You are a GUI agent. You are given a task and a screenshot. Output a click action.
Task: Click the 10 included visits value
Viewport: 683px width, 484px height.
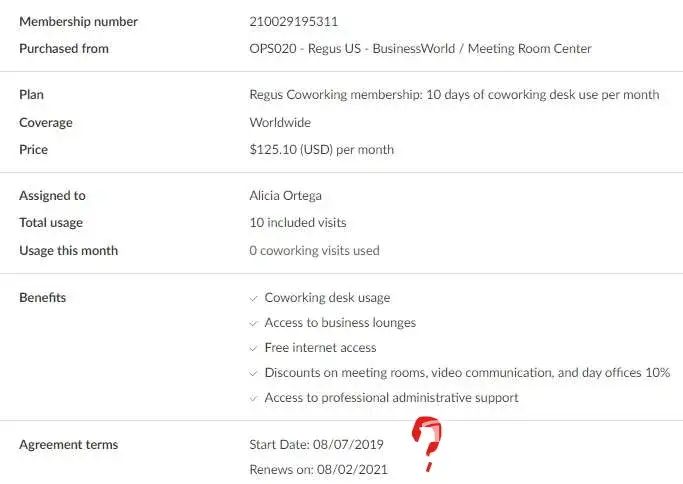coord(298,223)
